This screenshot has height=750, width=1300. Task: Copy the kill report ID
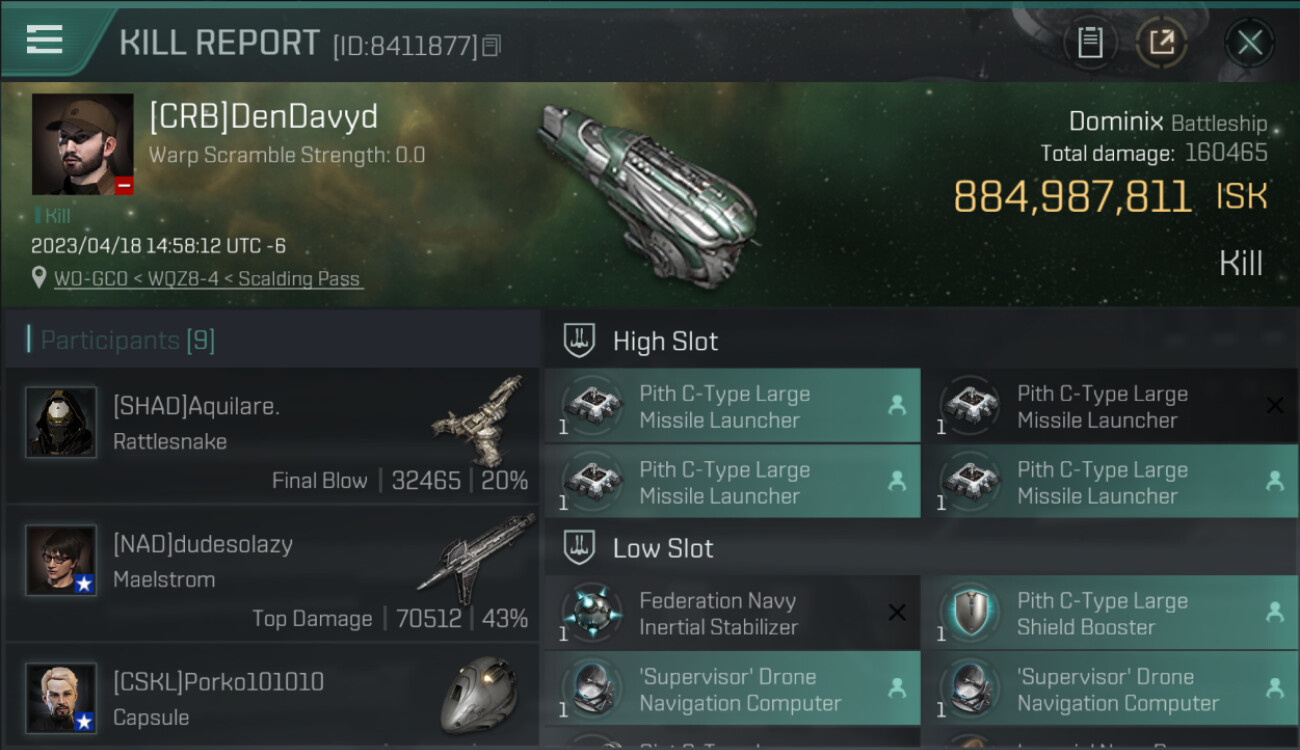[491, 45]
